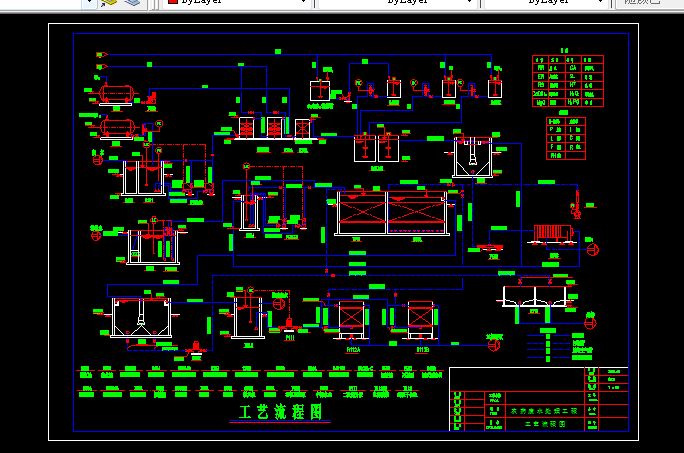Select the conical clarifier tank at upper right

473,157
